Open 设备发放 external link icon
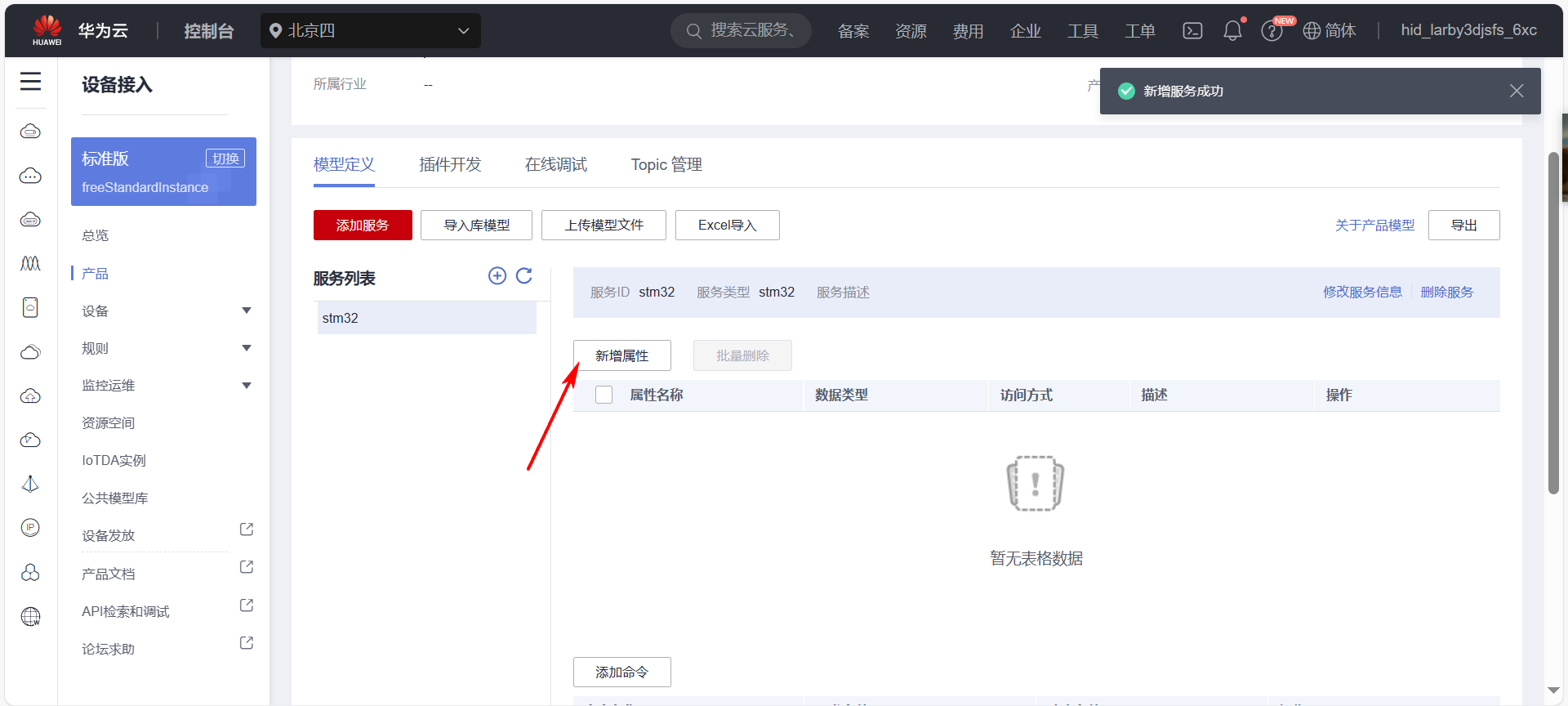This screenshot has width=1568, height=706. pos(246,529)
